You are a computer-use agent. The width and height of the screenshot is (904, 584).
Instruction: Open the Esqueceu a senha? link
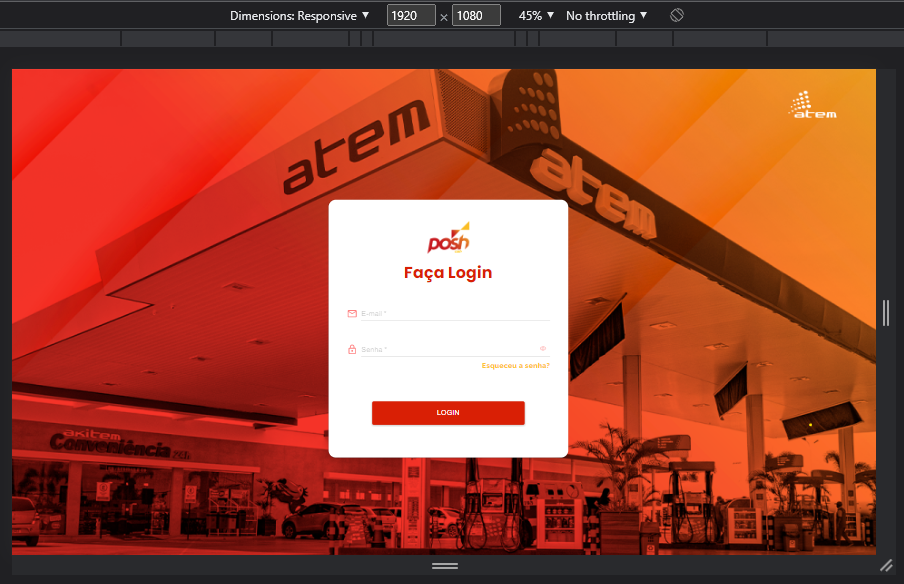coord(515,366)
